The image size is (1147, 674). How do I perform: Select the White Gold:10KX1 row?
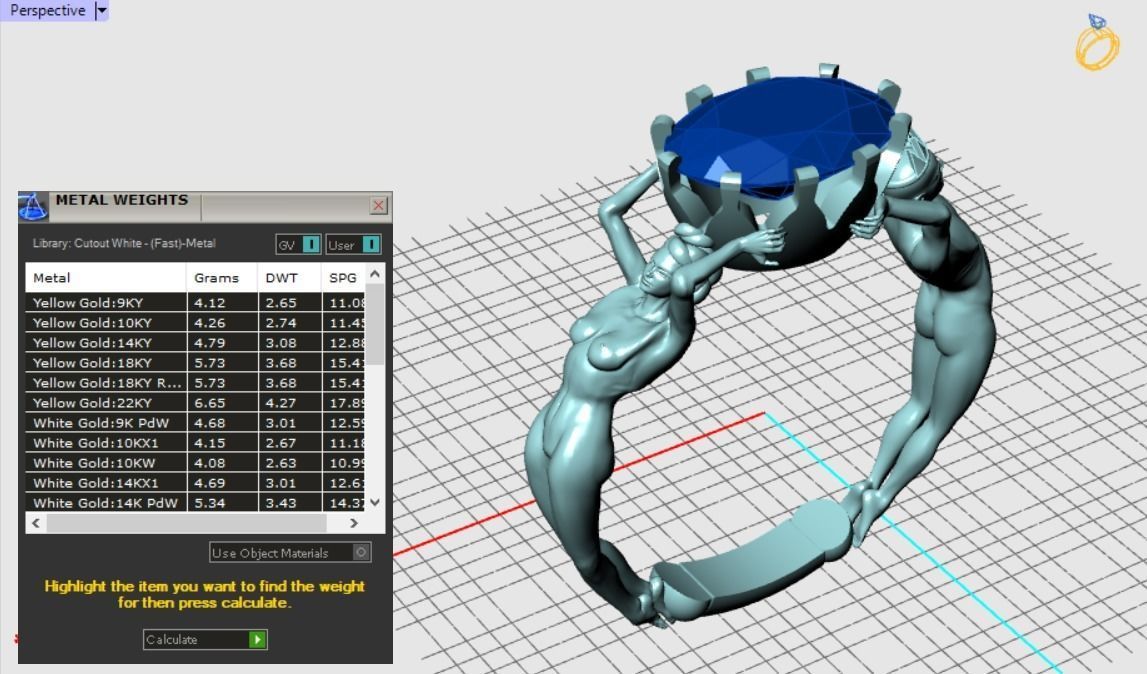(195, 443)
